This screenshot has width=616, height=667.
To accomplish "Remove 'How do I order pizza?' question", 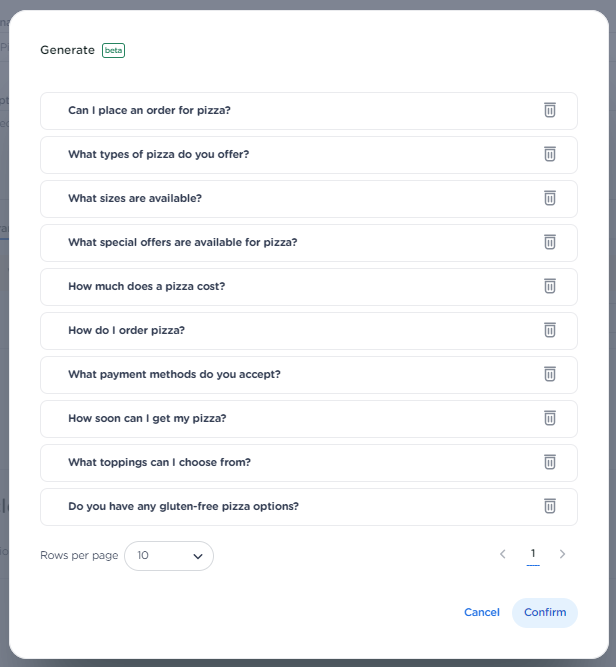I will point(549,330).
